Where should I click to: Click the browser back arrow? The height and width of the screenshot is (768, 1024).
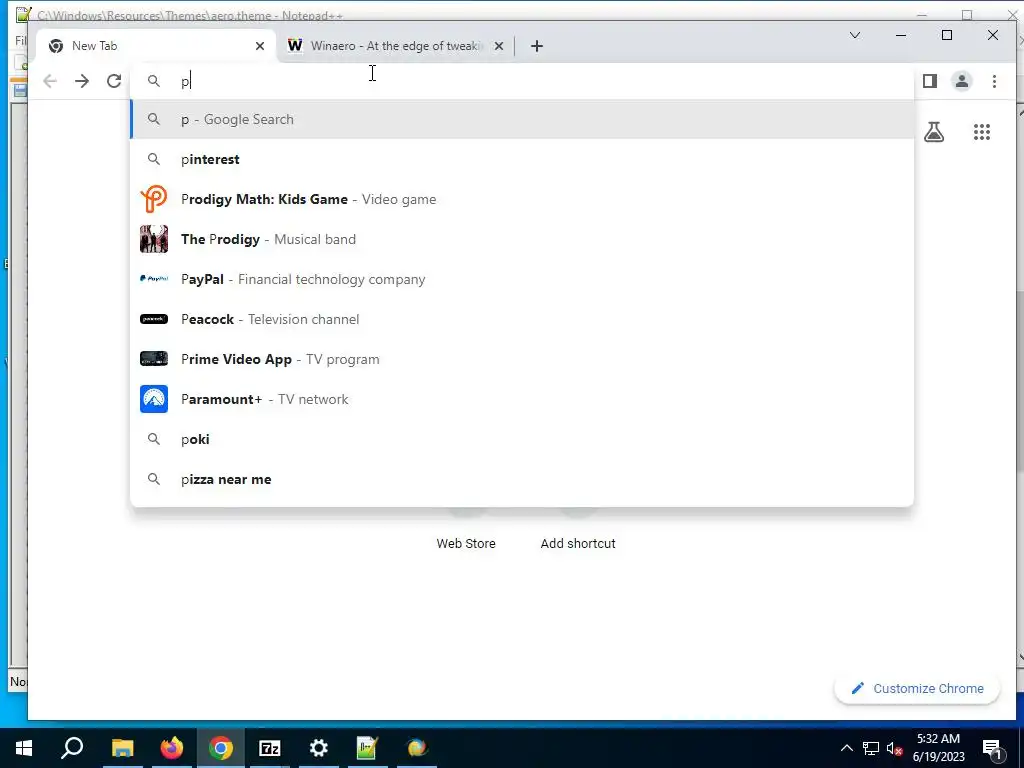point(50,81)
